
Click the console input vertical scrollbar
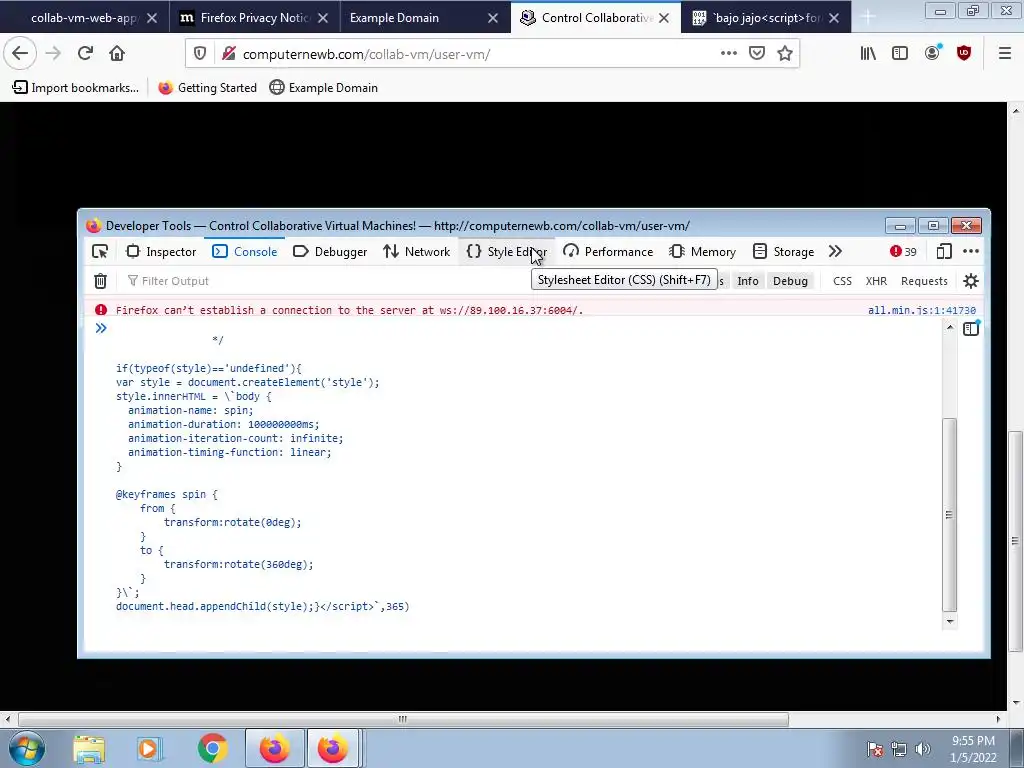(x=950, y=516)
